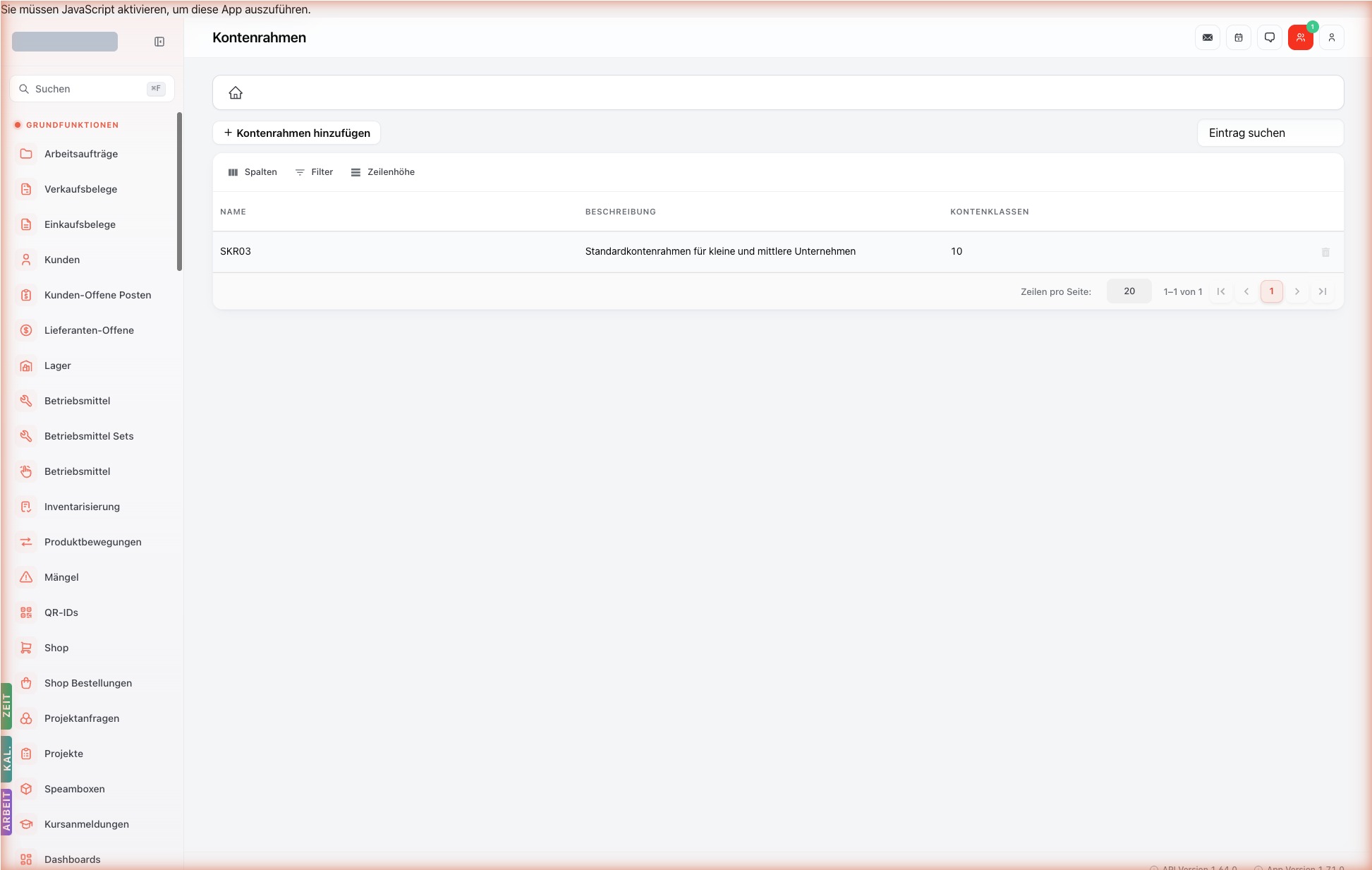
Task: Sort by the NAME column header
Action: pyautogui.click(x=233, y=212)
